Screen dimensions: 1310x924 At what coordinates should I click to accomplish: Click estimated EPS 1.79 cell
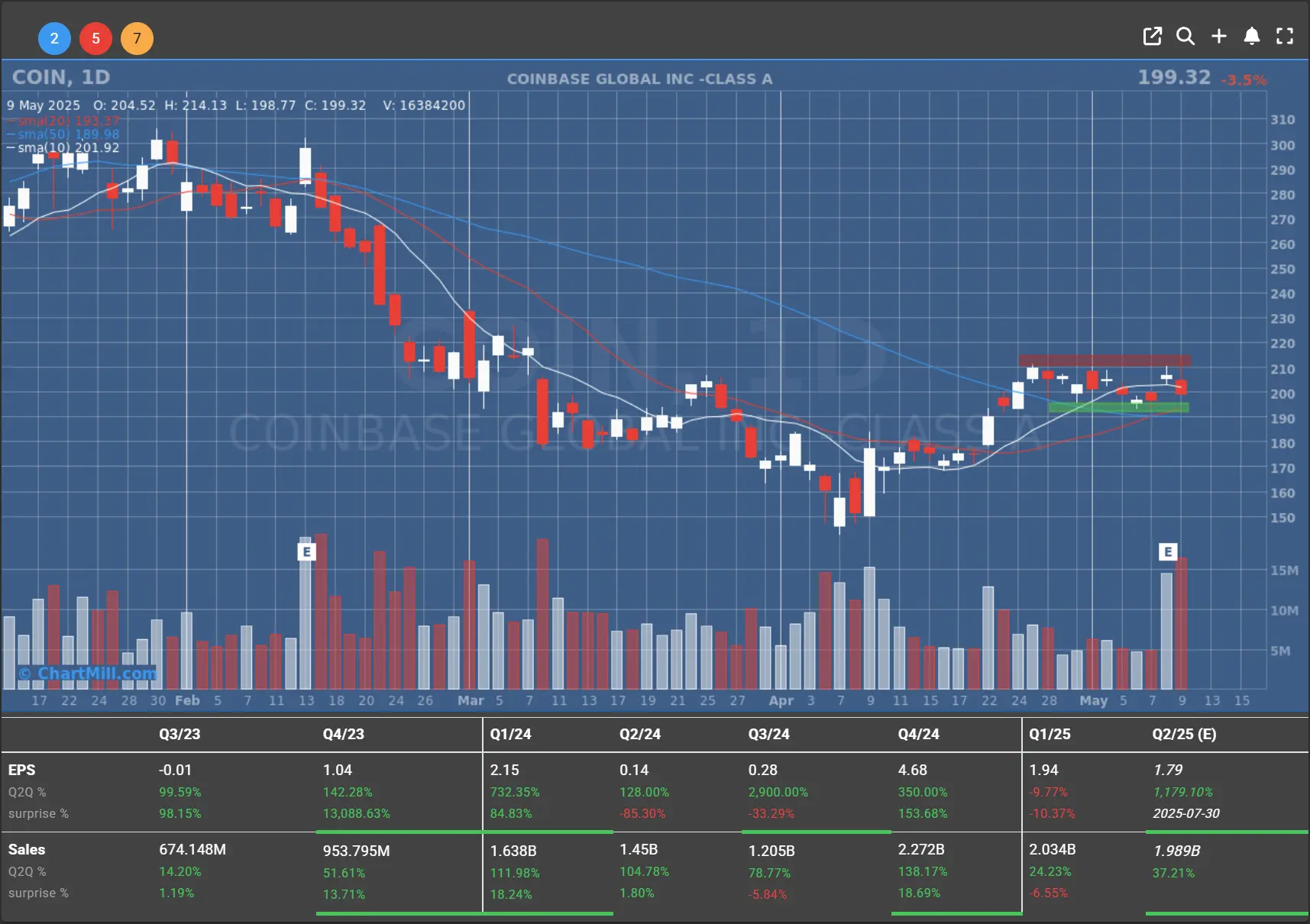click(1167, 770)
